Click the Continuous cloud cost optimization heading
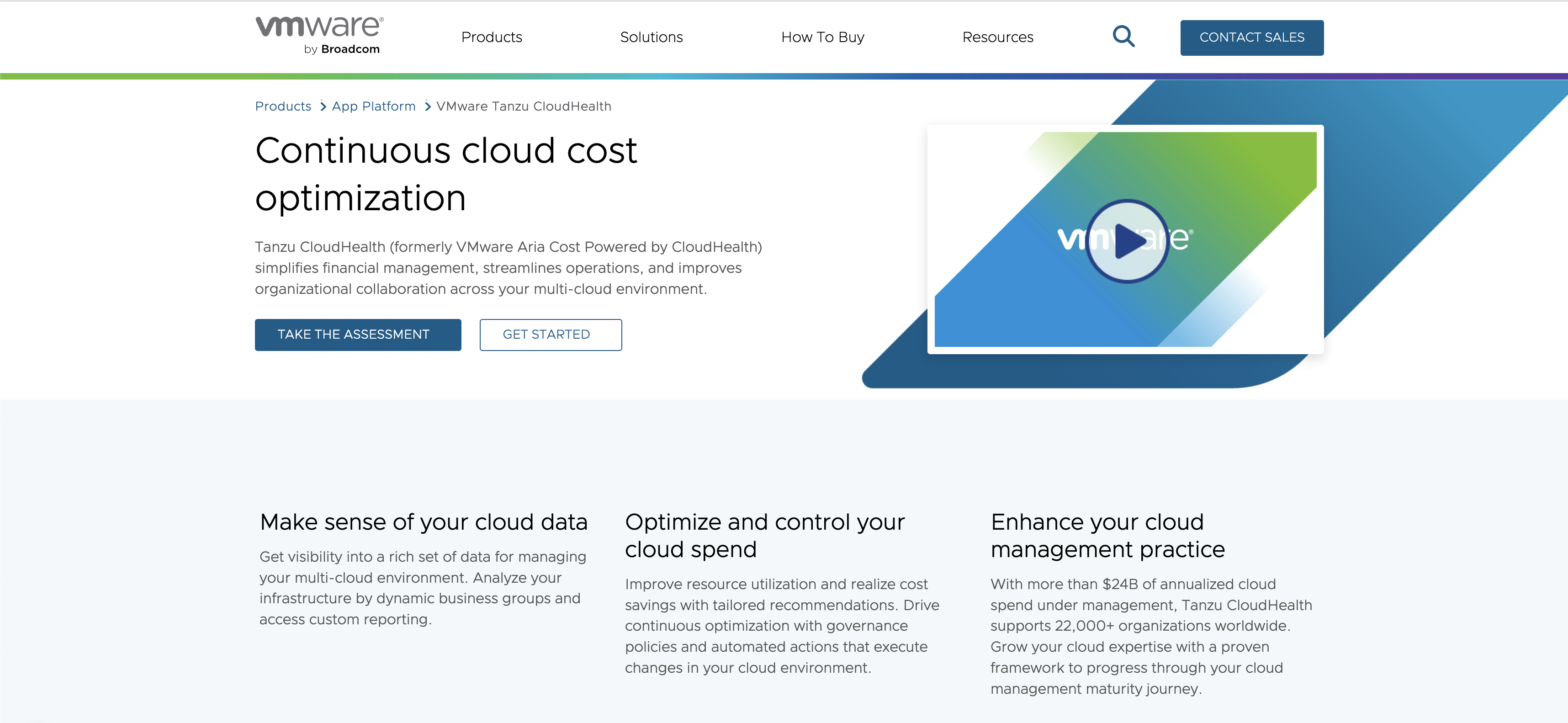1568x723 pixels. [x=445, y=174]
